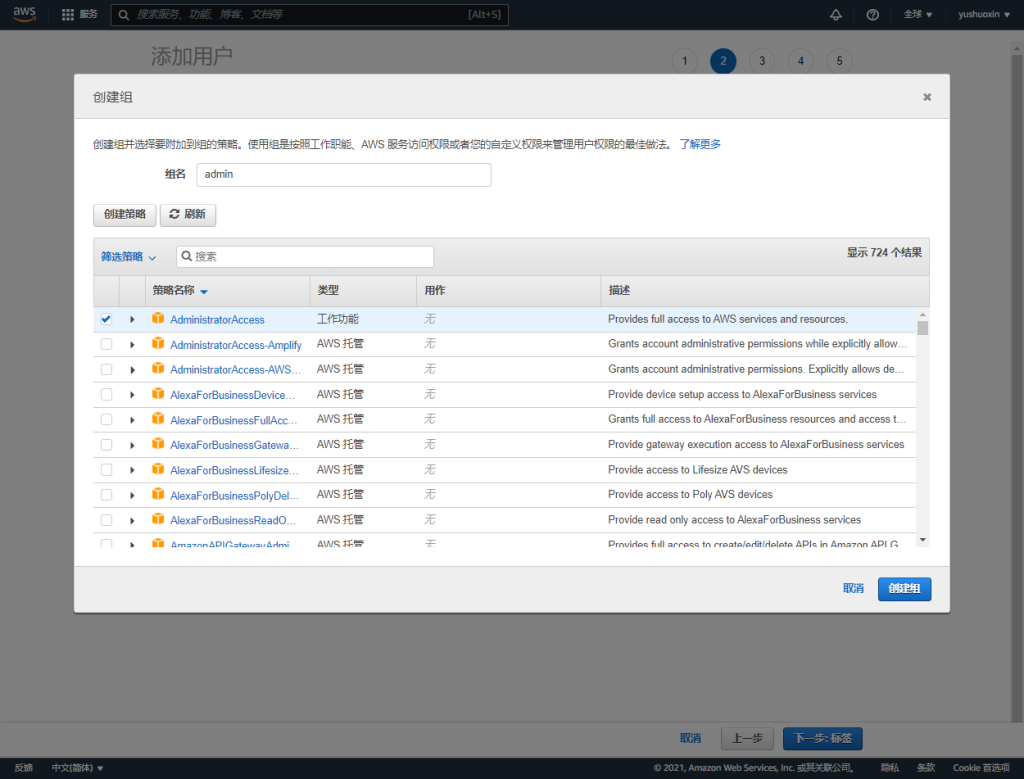Open the yushuoxin account menu

(983, 15)
